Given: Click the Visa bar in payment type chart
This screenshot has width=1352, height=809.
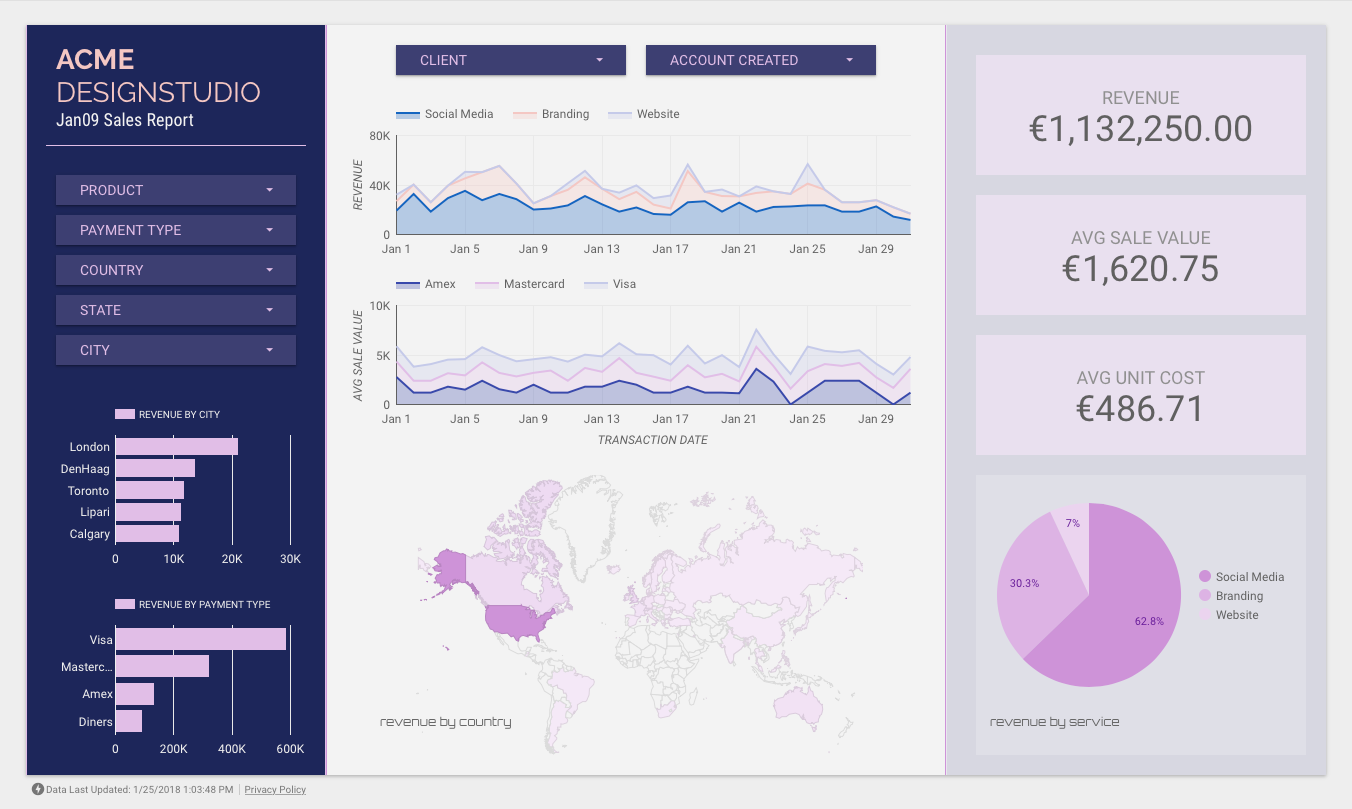Looking at the screenshot, I should coord(200,639).
